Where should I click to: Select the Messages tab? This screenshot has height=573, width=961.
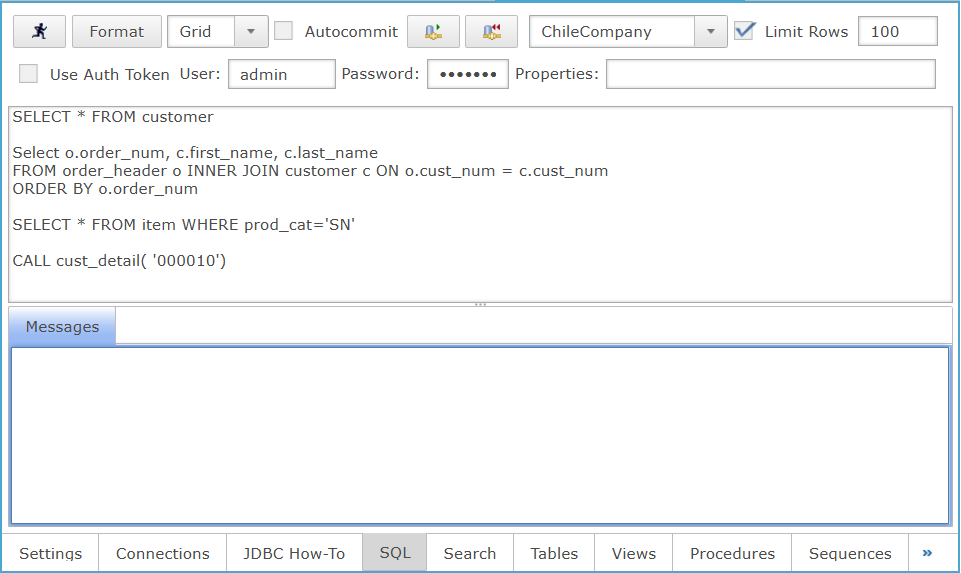pyautogui.click(x=62, y=327)
